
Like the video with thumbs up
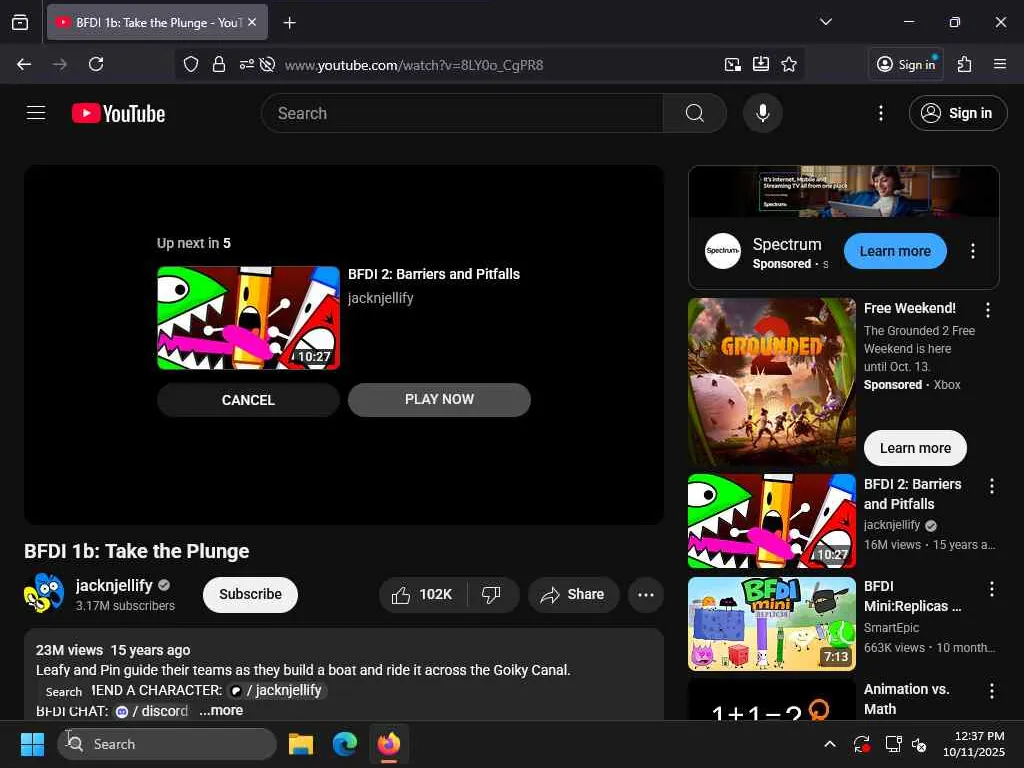tap(422, 594)
